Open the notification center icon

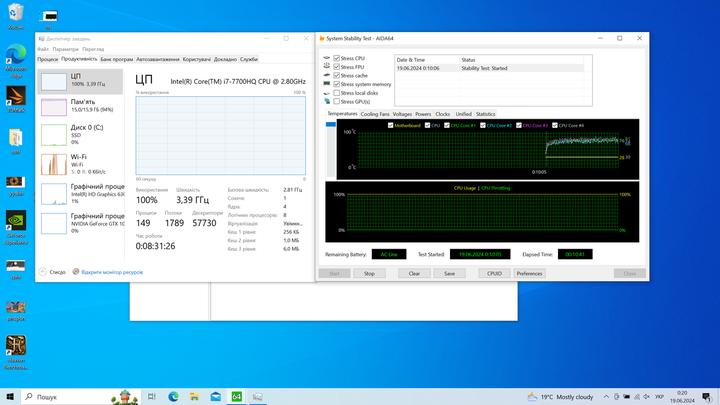(x=707, y=397)
